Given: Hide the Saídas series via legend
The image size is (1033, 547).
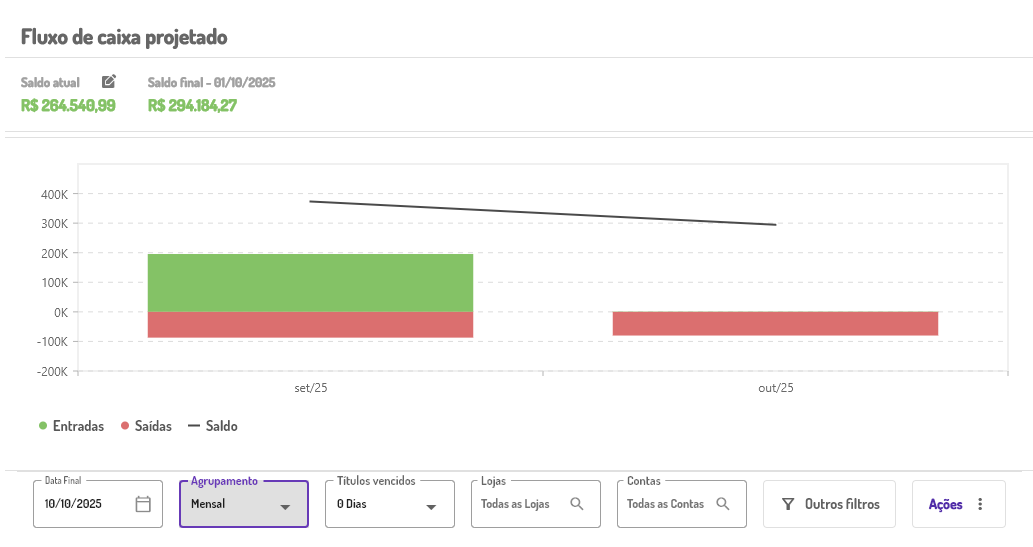Looking at the screenshot, I should (146, 426).
